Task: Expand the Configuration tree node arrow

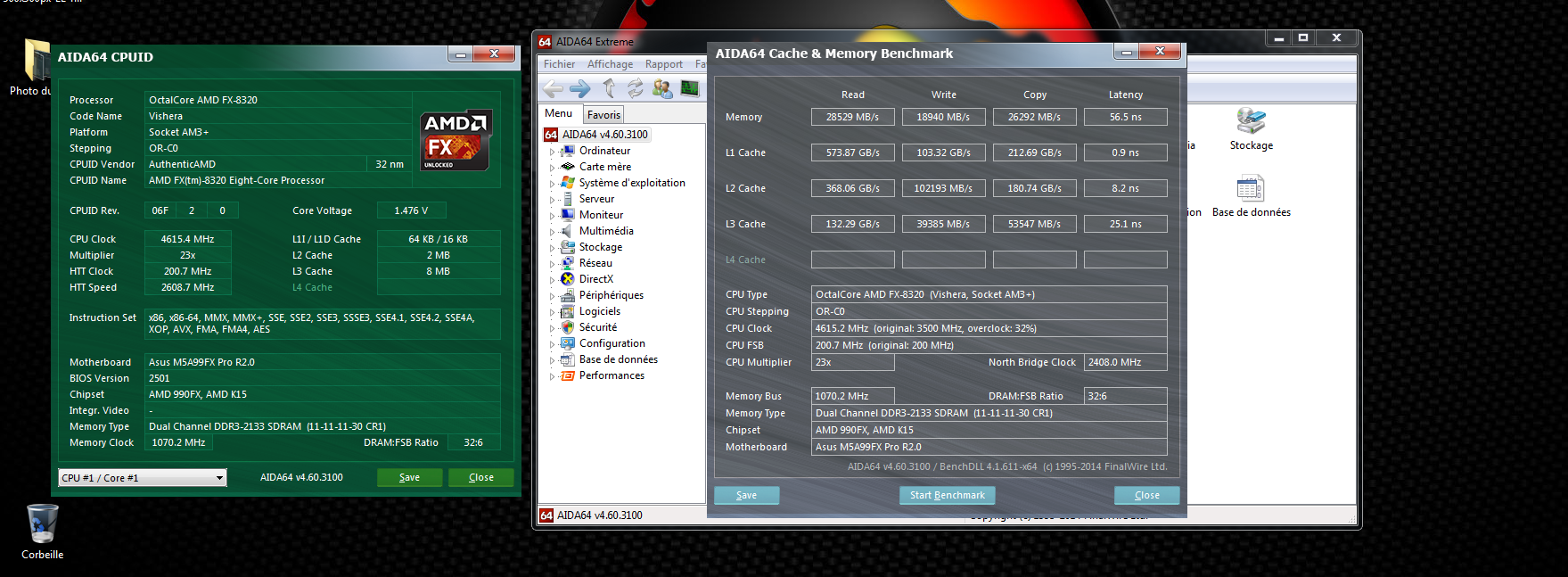Action: [x=552, y=344]
